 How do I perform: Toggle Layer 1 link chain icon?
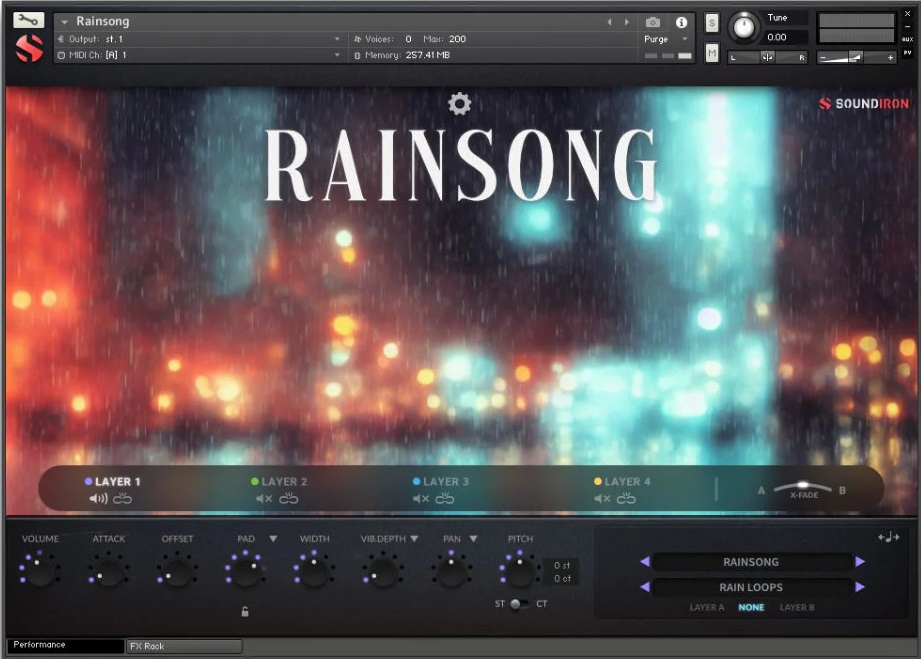point(122,499)
